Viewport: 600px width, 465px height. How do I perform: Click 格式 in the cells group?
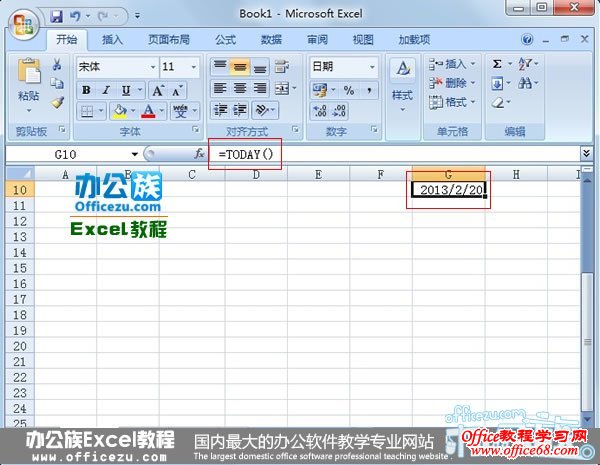(x=452, y=102)
